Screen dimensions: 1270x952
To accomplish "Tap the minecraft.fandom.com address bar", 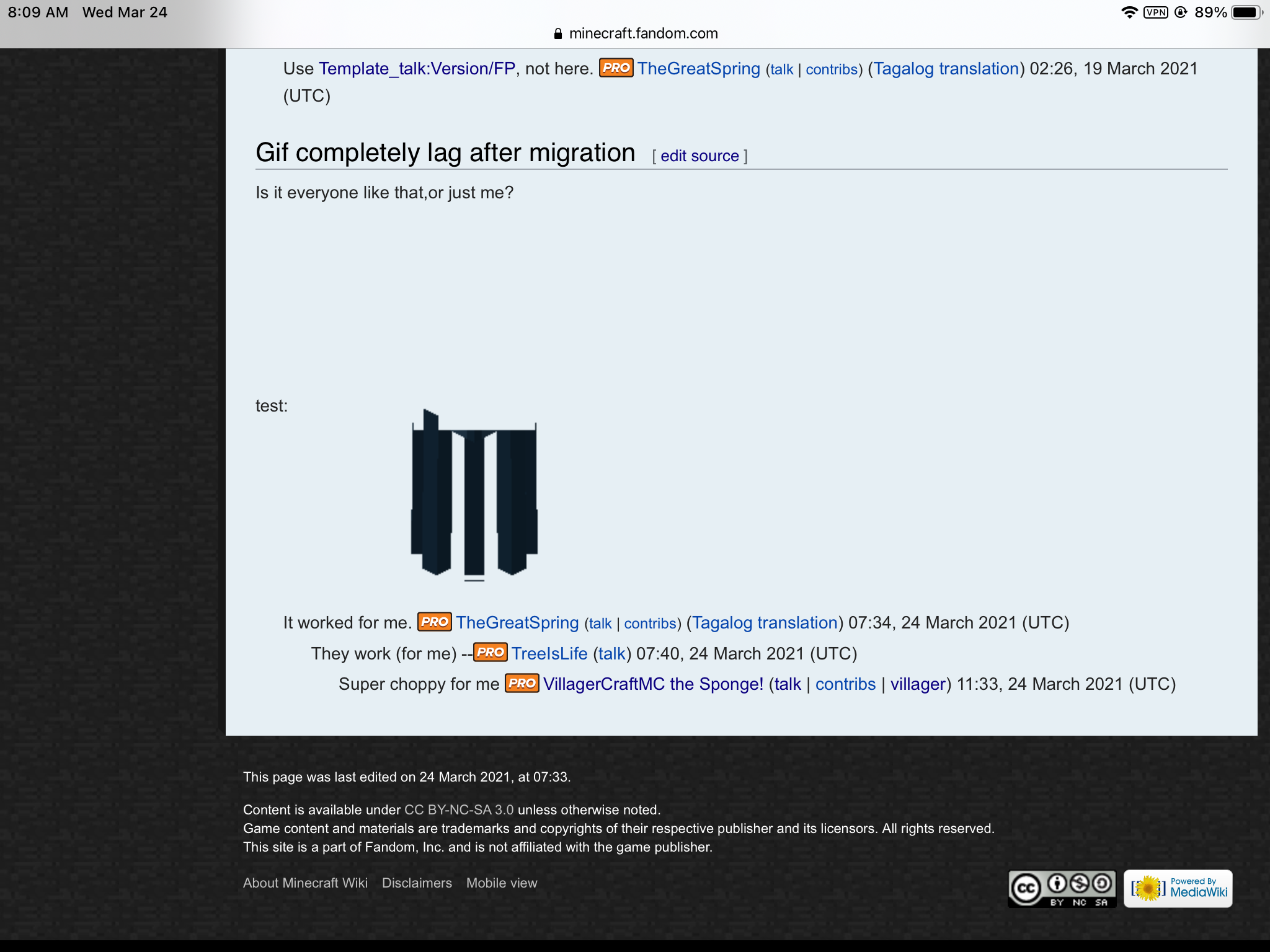I will tap(643, 33).
